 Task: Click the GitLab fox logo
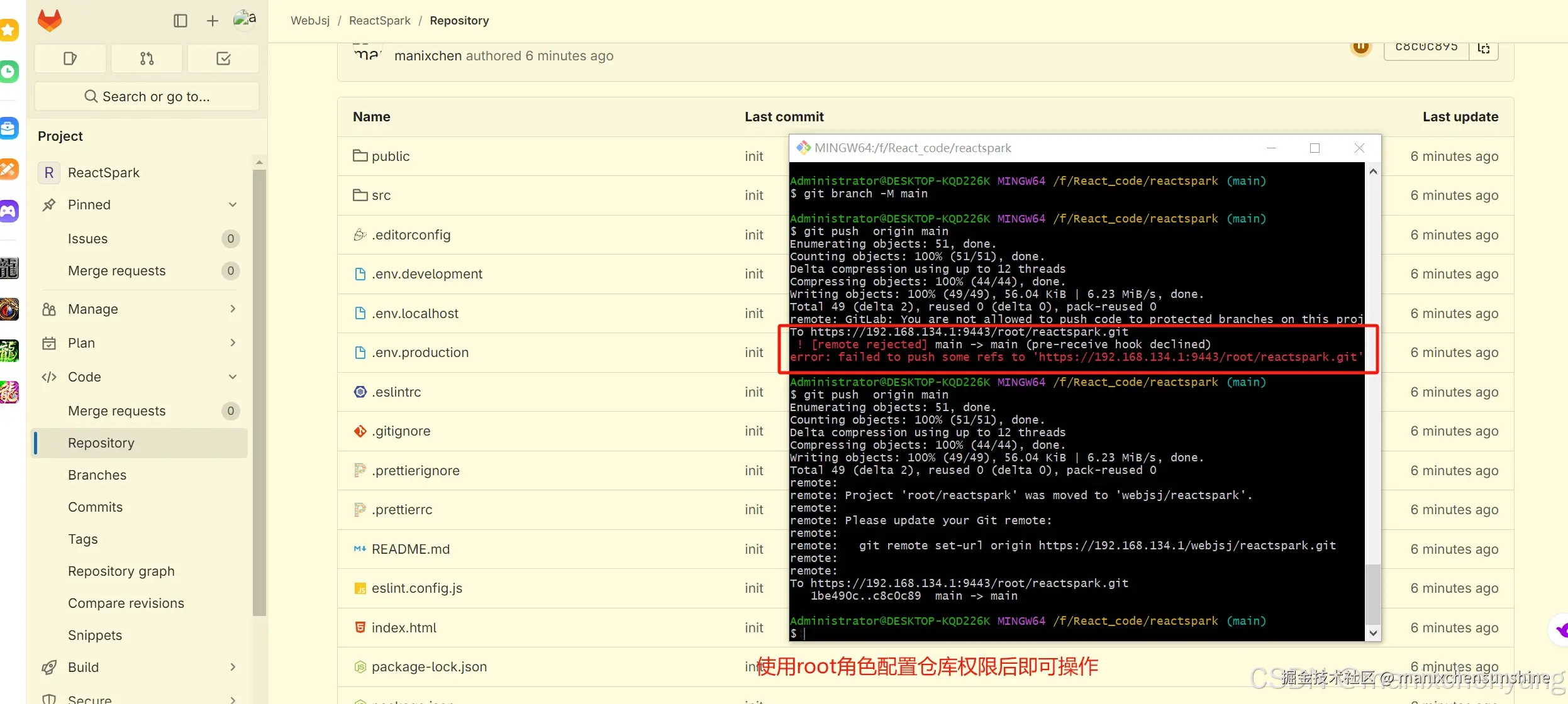(50, 20)
